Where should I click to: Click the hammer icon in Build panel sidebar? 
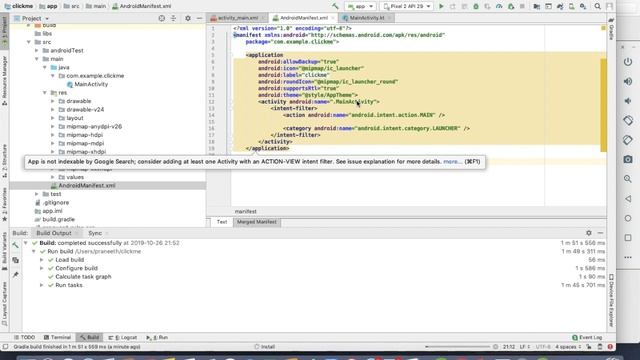coord(16,245)
